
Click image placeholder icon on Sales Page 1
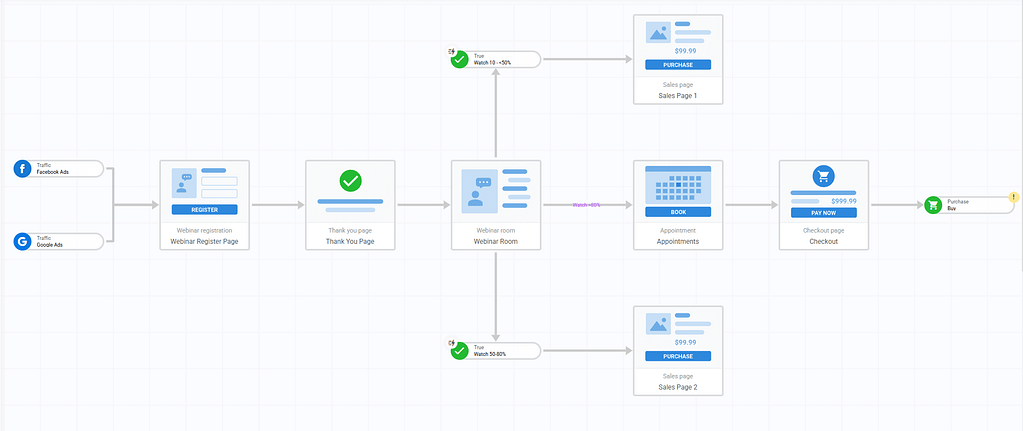(x=658, y=33)
